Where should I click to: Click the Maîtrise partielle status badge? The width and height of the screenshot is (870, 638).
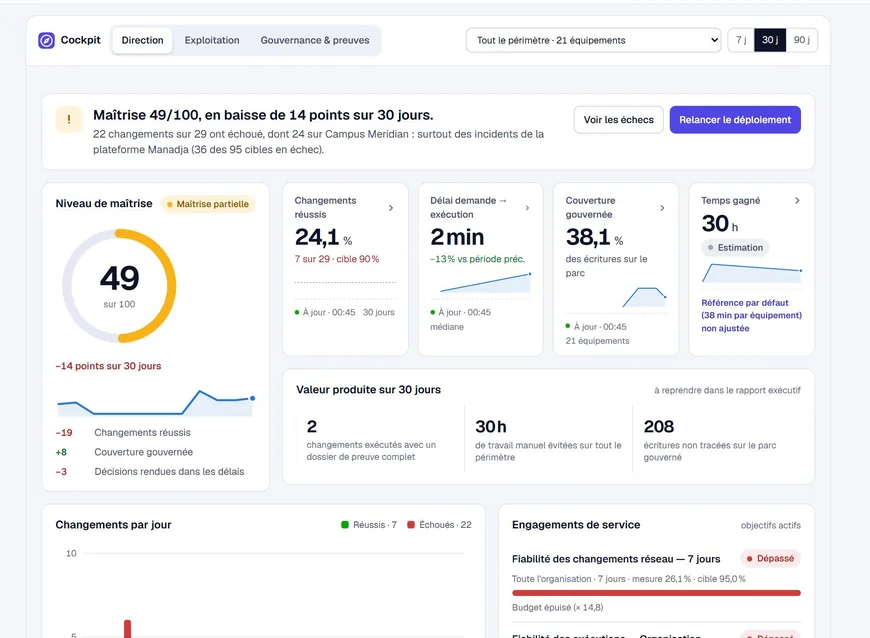point(208,204)
